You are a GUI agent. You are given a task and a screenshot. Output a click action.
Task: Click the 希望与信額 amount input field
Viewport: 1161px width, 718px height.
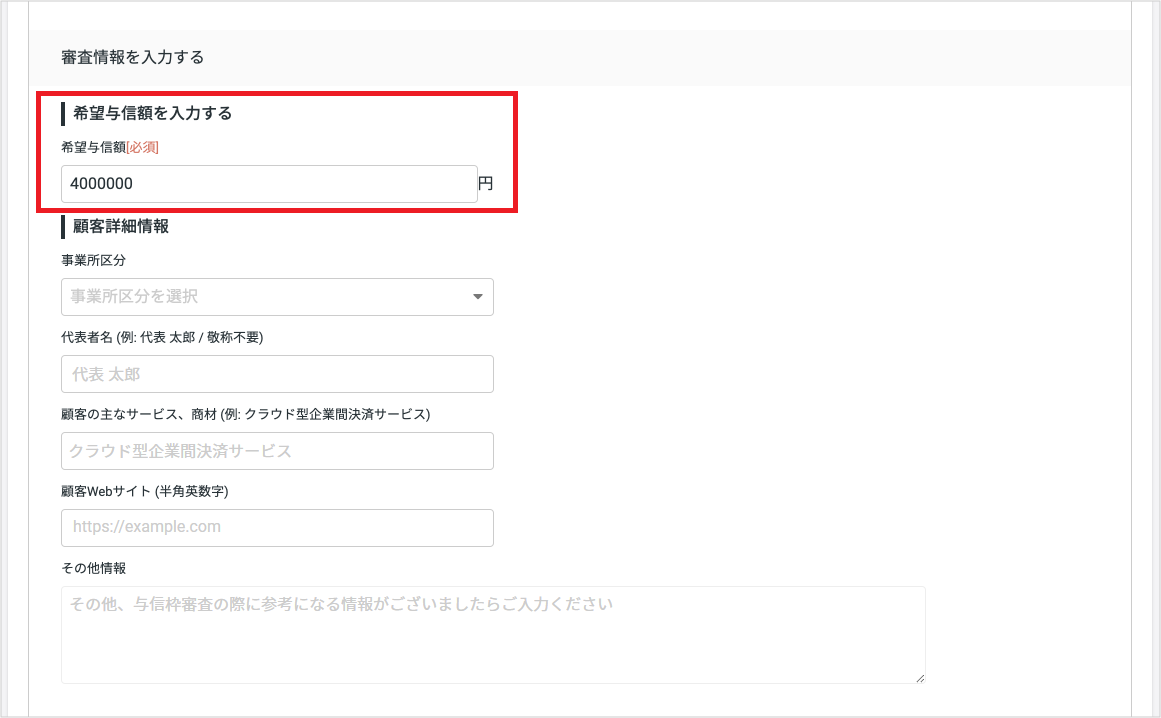269,184
